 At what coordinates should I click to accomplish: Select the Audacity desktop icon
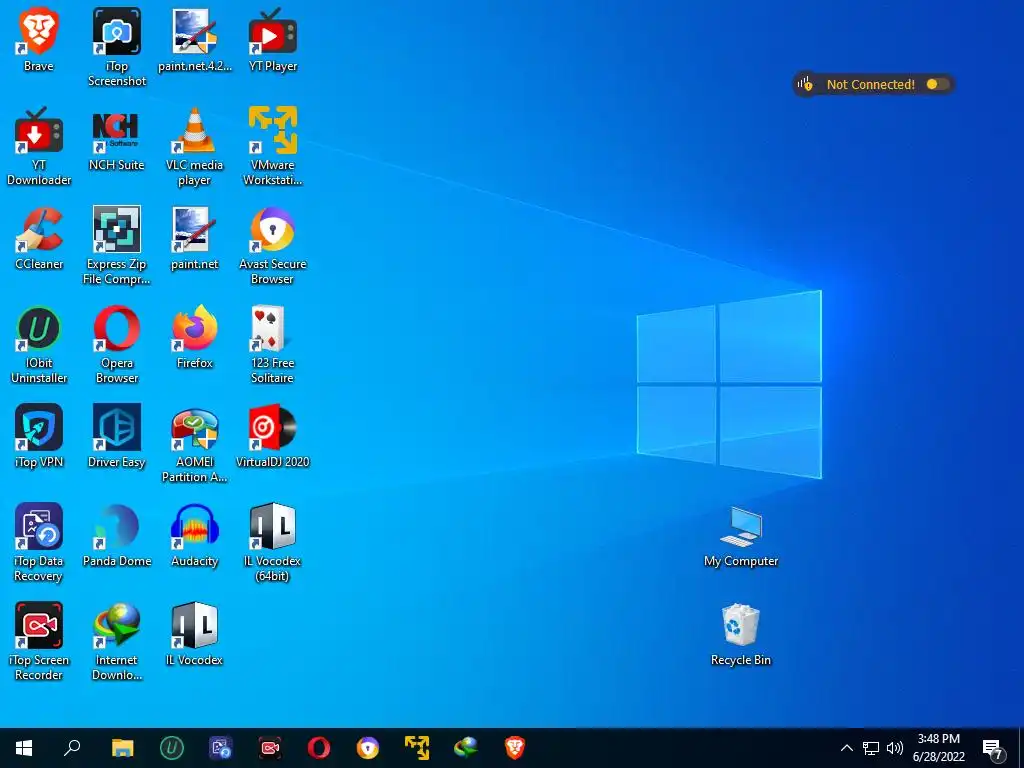tap(195, 535)
